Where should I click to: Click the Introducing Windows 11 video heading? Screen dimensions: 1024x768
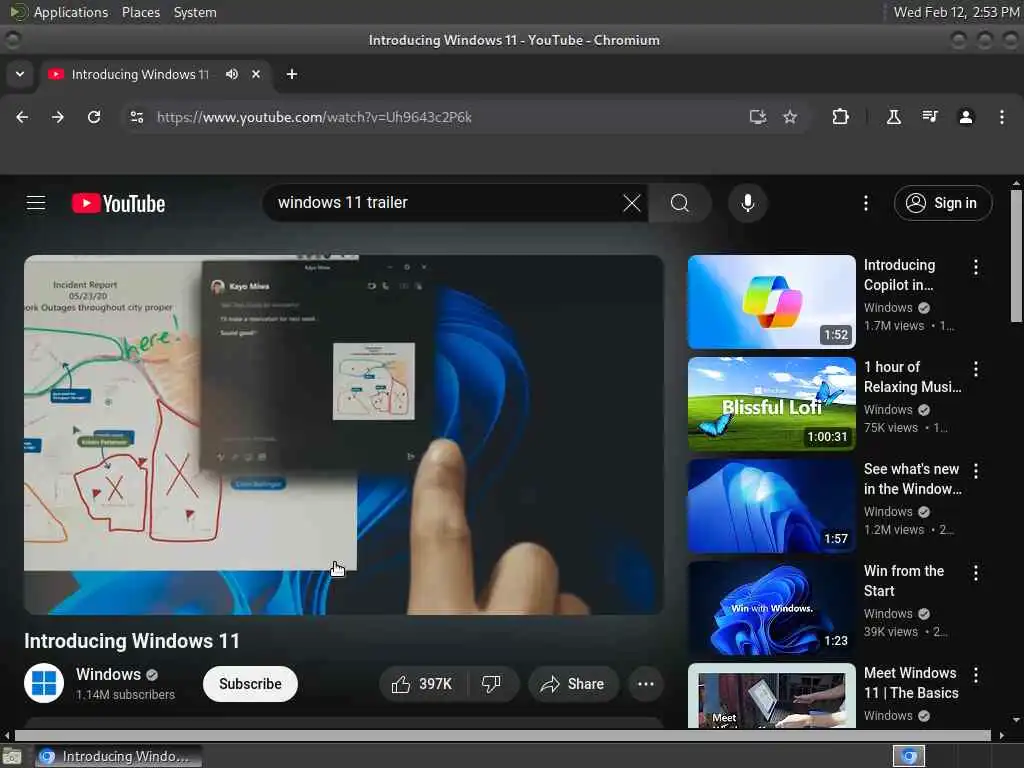[x=132, y=641]
